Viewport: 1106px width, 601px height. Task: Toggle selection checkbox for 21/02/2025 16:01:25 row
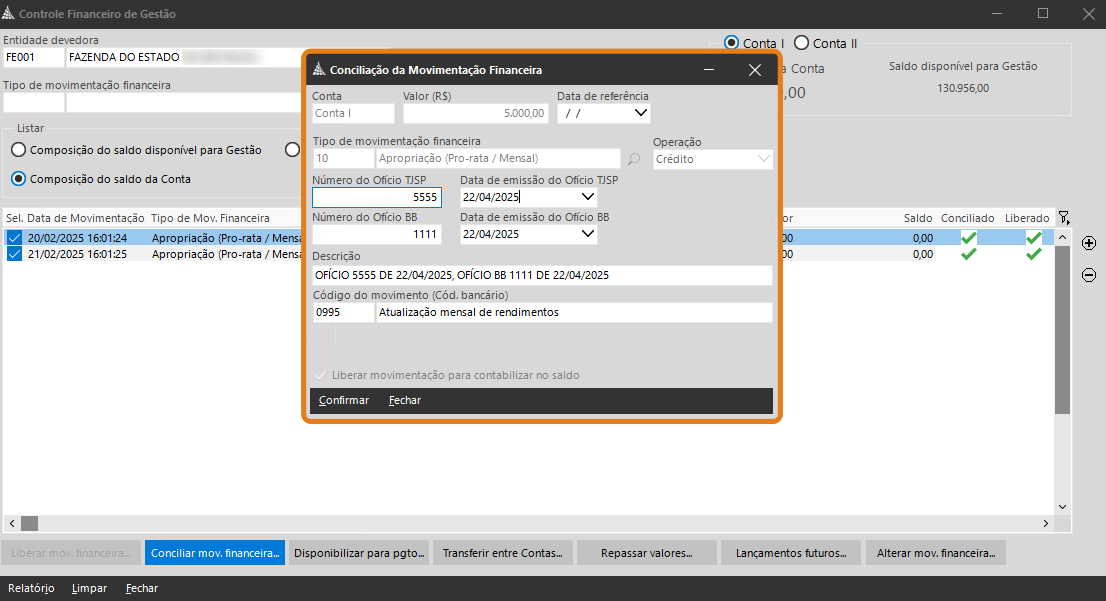[14, 254]
